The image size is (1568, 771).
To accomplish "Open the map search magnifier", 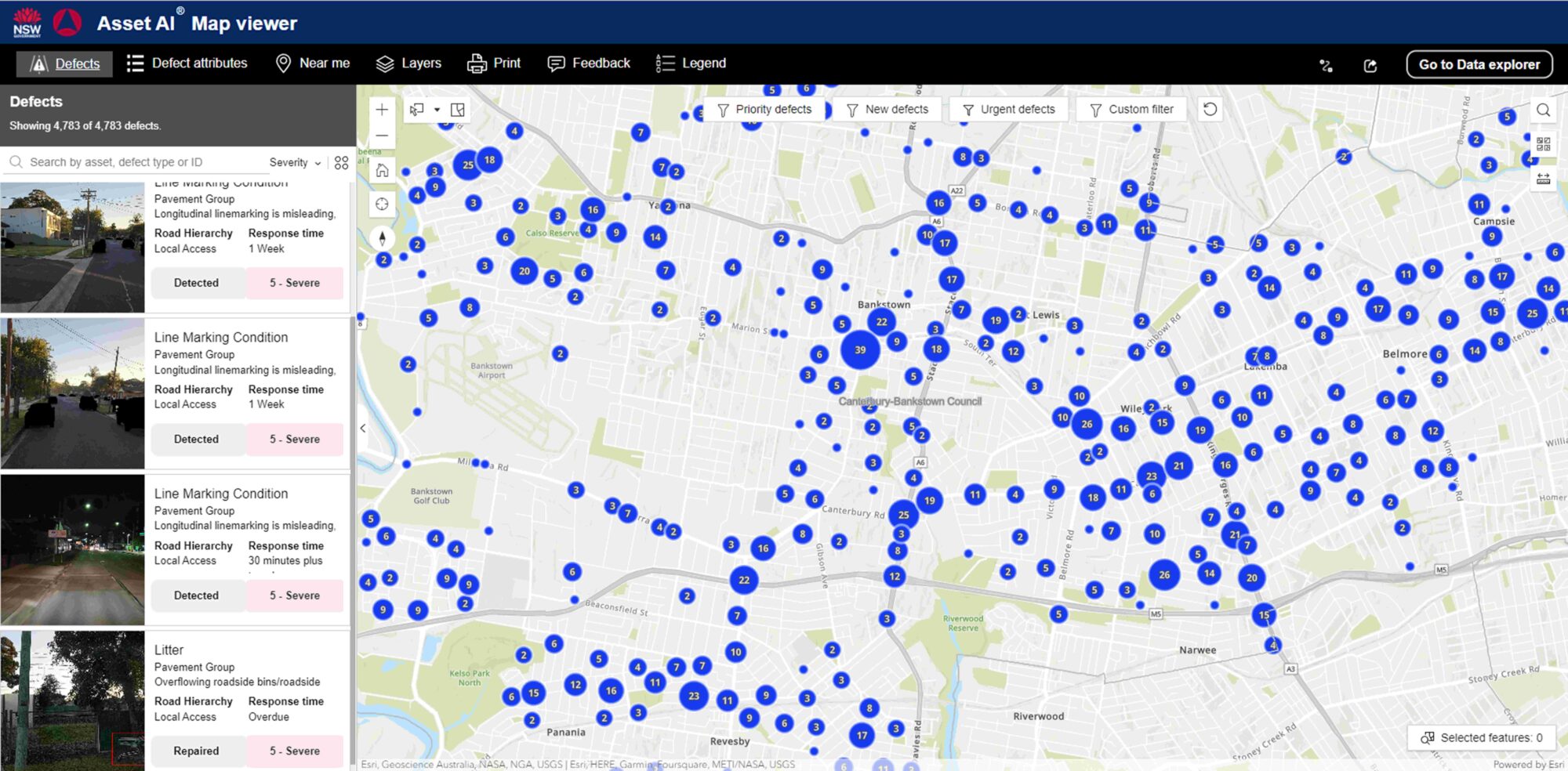I will pyautogui.click(x=1543, y=110).
